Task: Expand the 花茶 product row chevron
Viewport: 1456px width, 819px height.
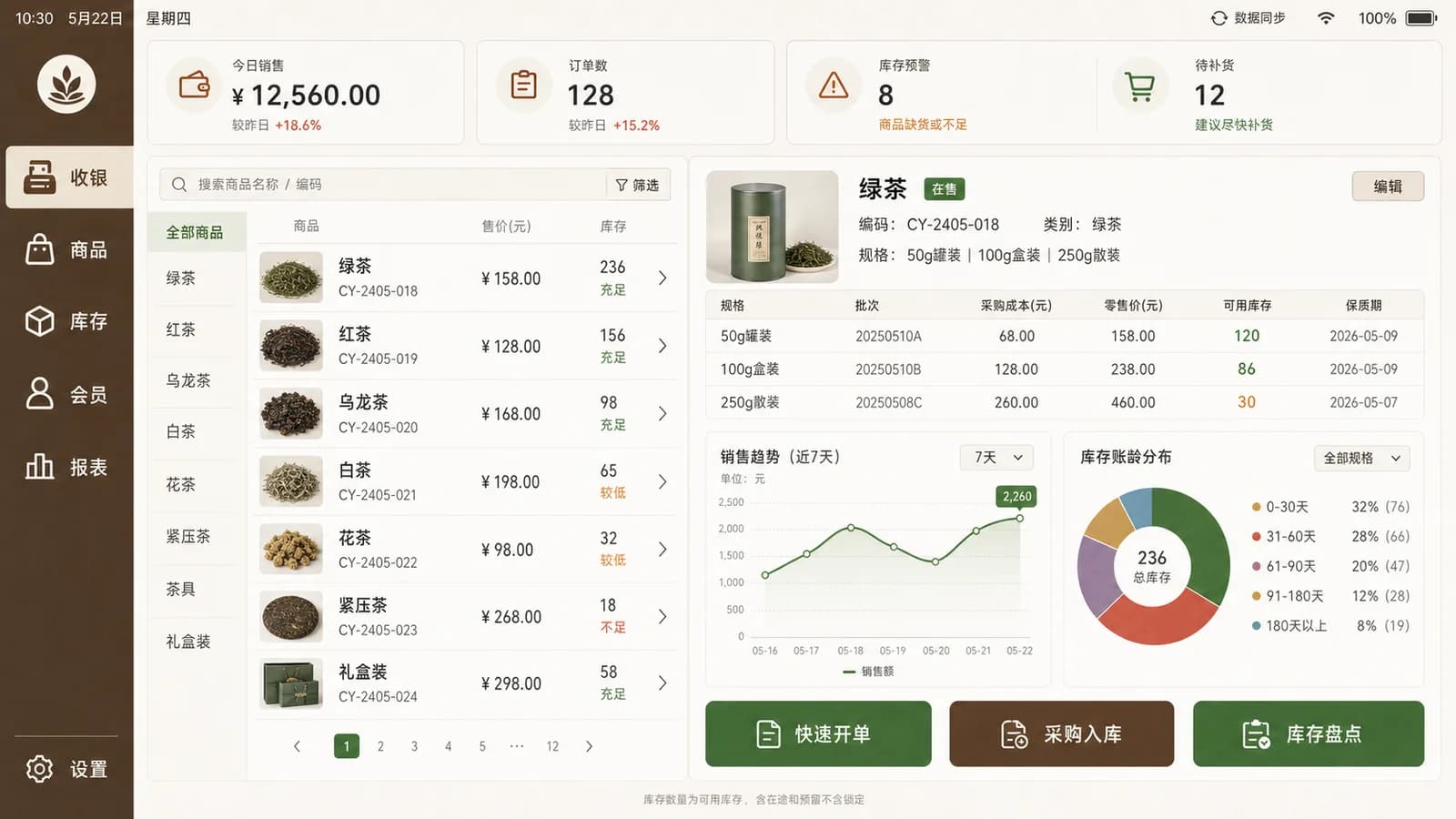Action: point(662,549)
